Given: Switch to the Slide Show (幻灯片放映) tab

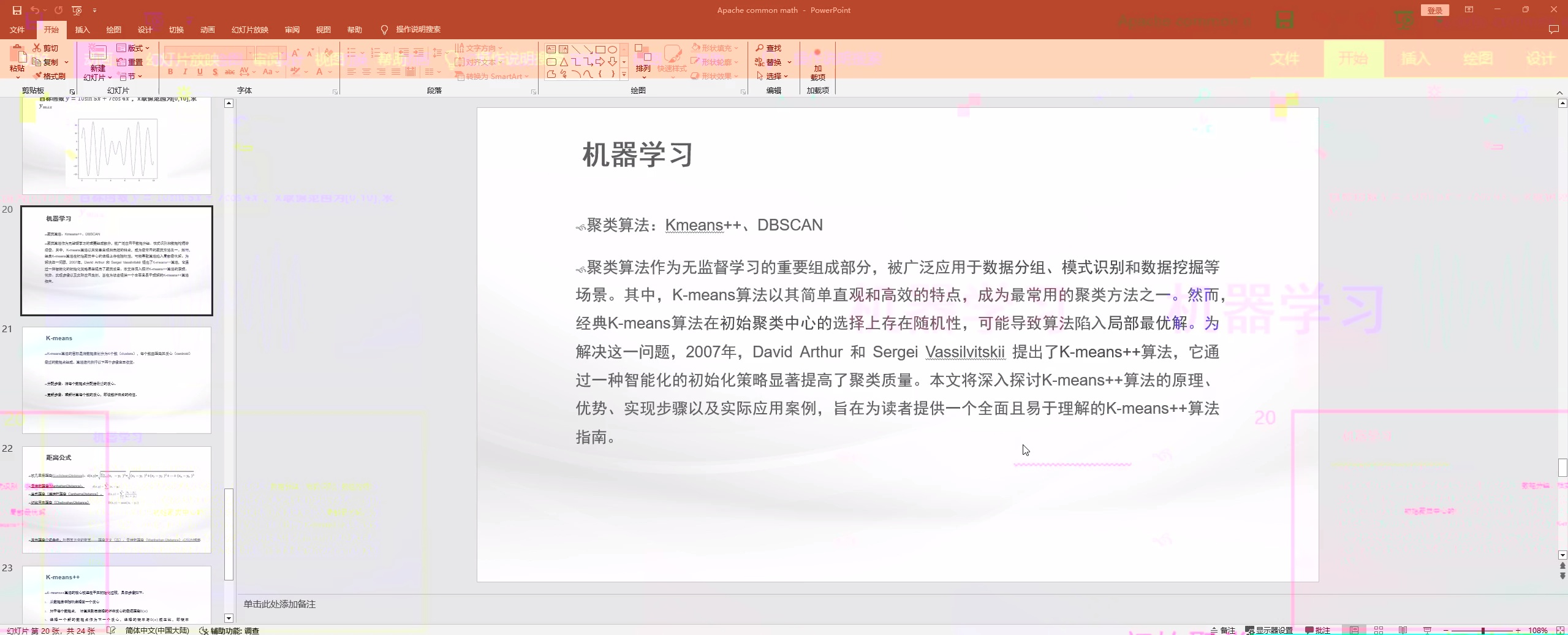Looking at the screenshot, I should coord(249,29).
